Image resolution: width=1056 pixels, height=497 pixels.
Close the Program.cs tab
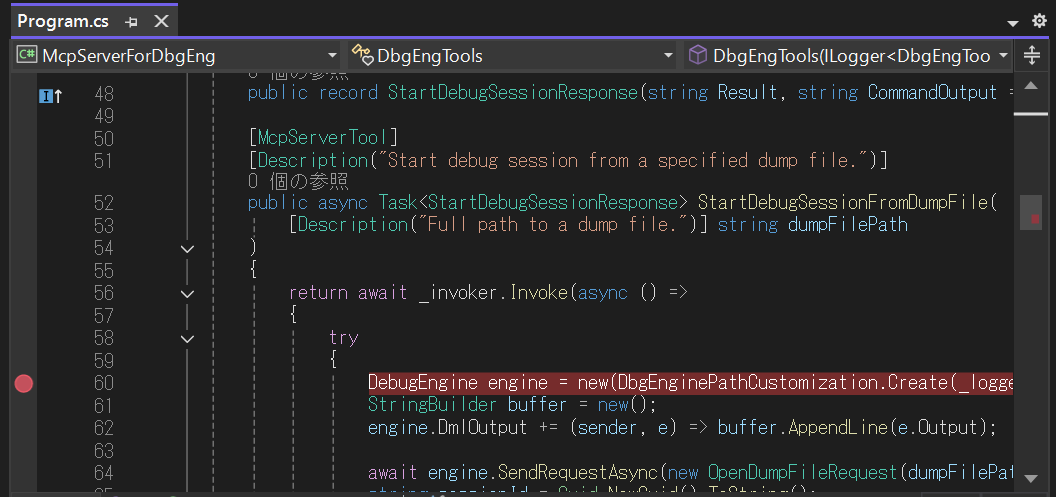(x=162, y=21)
